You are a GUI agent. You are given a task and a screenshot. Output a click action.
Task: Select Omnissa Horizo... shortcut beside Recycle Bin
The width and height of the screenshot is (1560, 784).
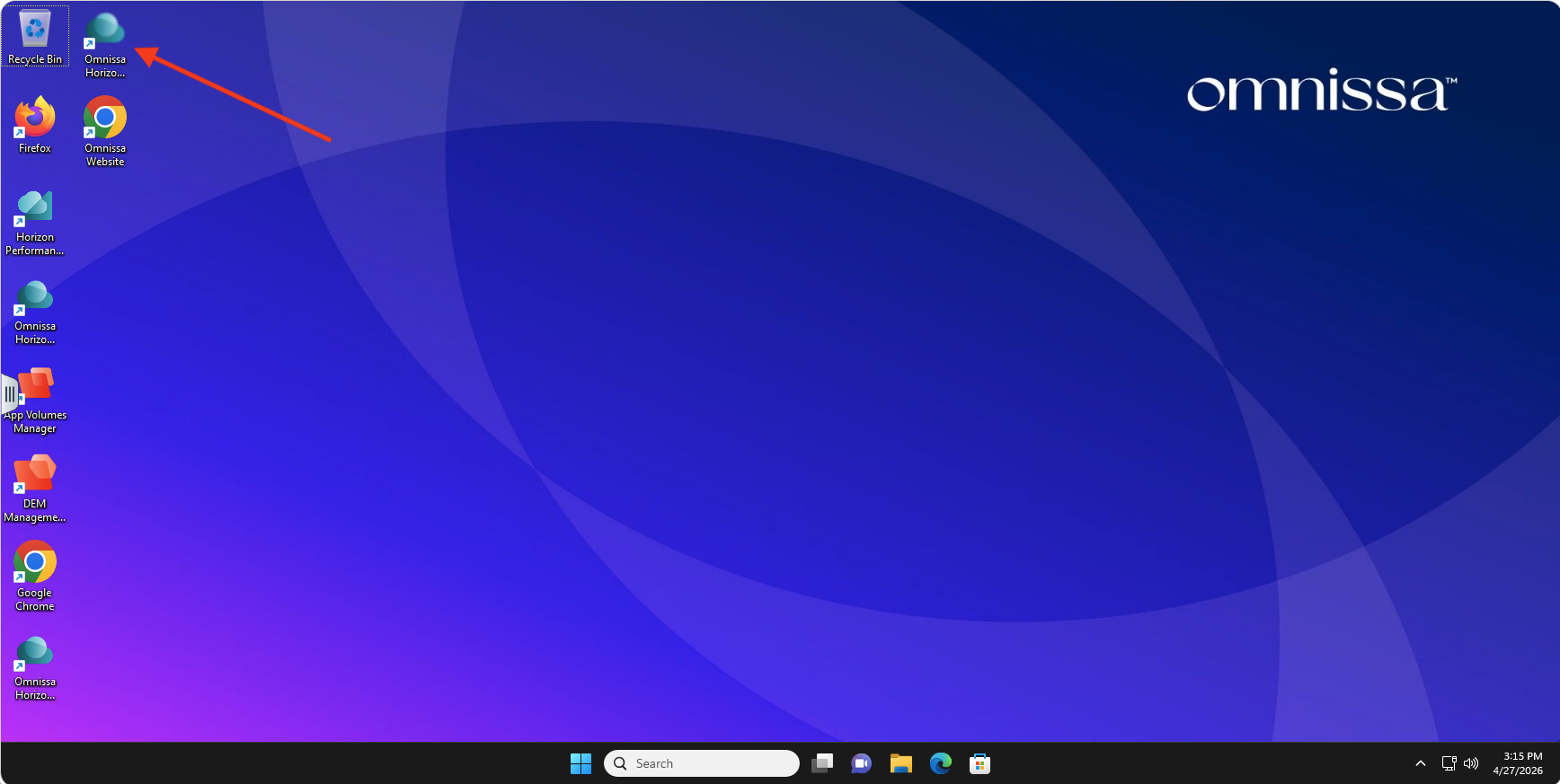point(105,43)
